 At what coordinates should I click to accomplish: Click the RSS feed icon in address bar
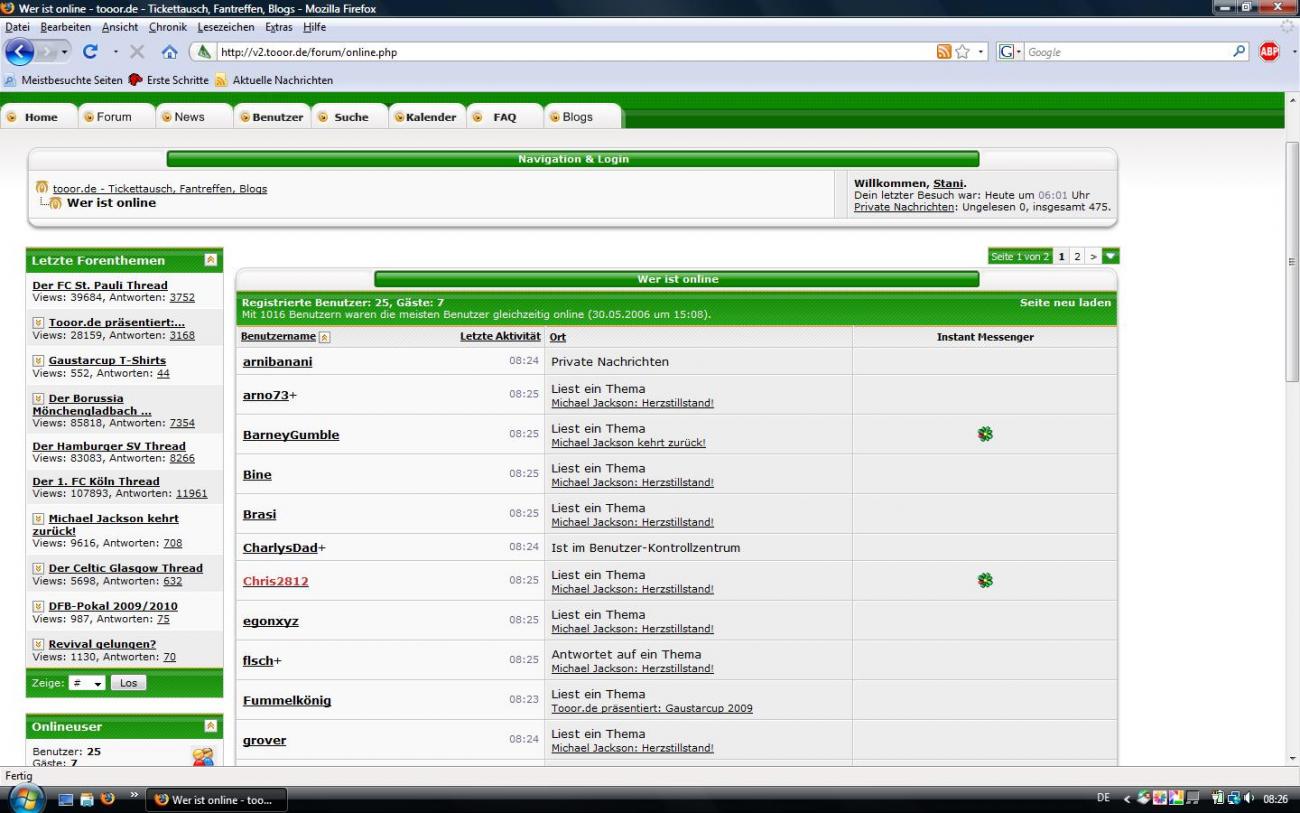click(944, 52)
